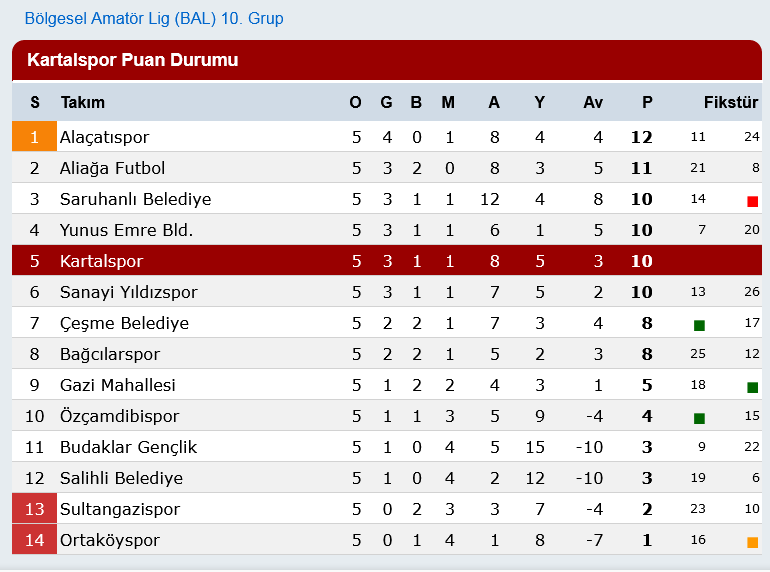The height and width of the screenshot is (572, 770).
Task: Click the Av goal difference column header
Action: [592, 102]
